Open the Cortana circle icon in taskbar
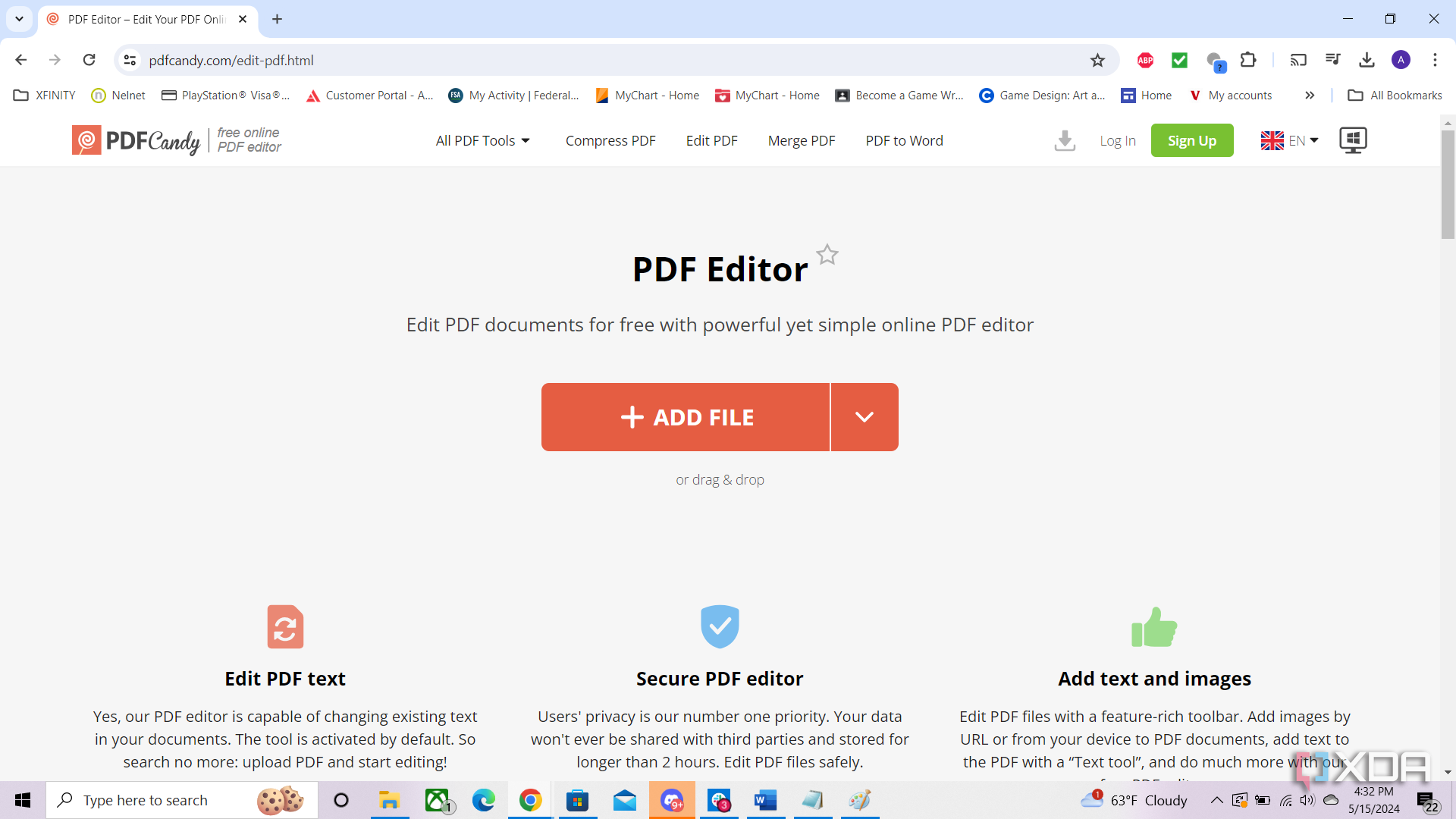This screenshot has height=819, width=1456. (341, 800)
